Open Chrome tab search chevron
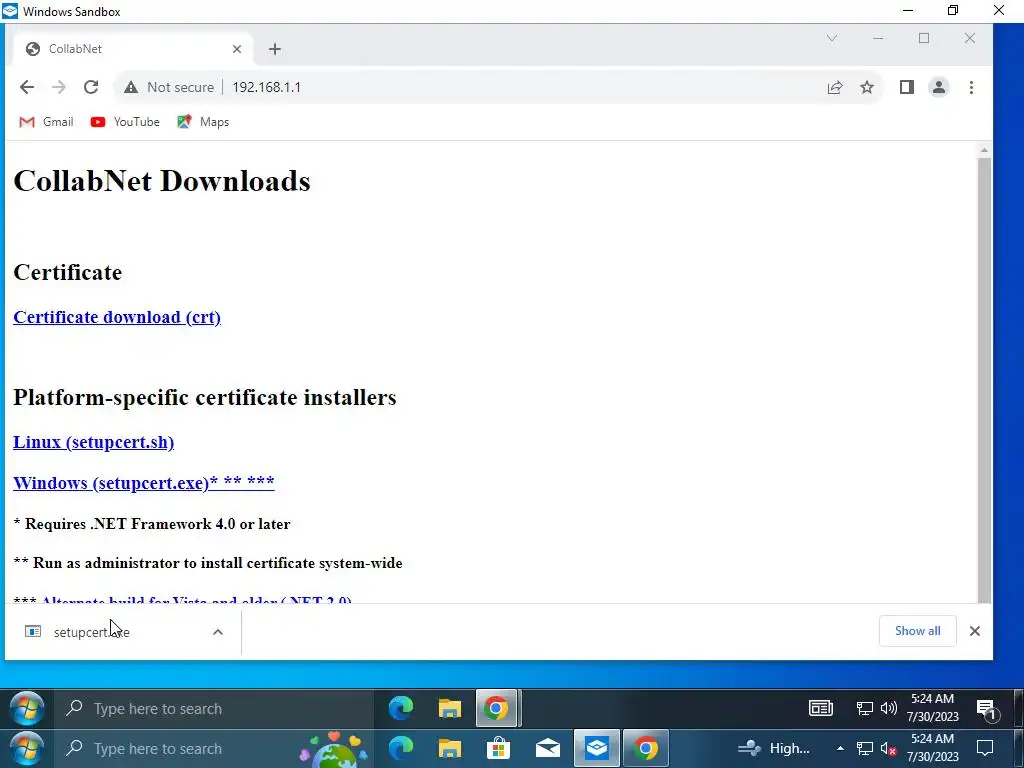The image size is (1024, 768). click(831, 39)
